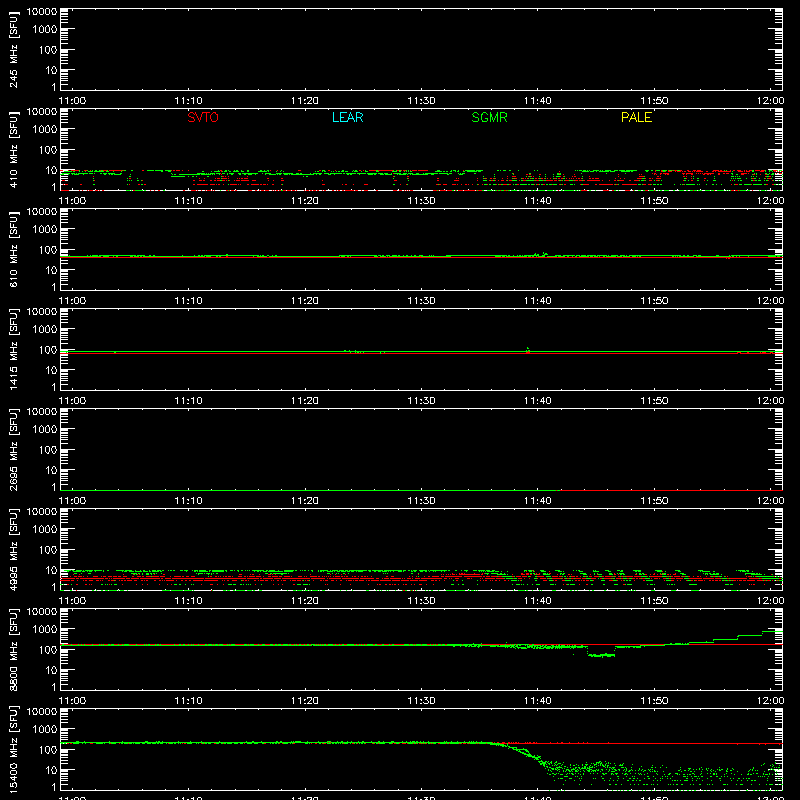This screenshot has width=800, height=800.
Task: Click 12:00 time label under 245 MHz panel
Action: (770, 101)
